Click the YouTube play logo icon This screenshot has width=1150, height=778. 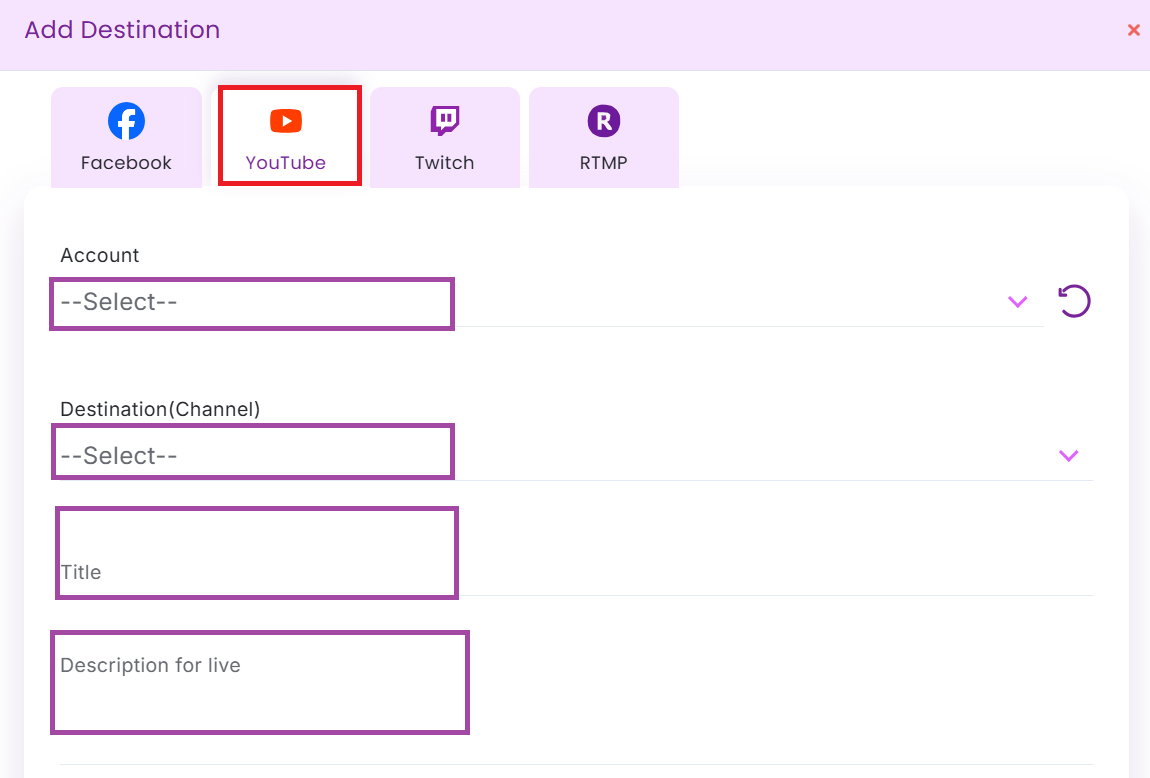(286, 121)
